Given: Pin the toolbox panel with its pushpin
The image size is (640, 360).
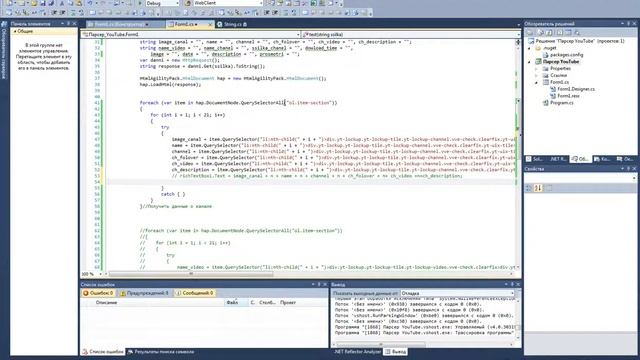Looking at the screenshot, I should coord(68,24).
